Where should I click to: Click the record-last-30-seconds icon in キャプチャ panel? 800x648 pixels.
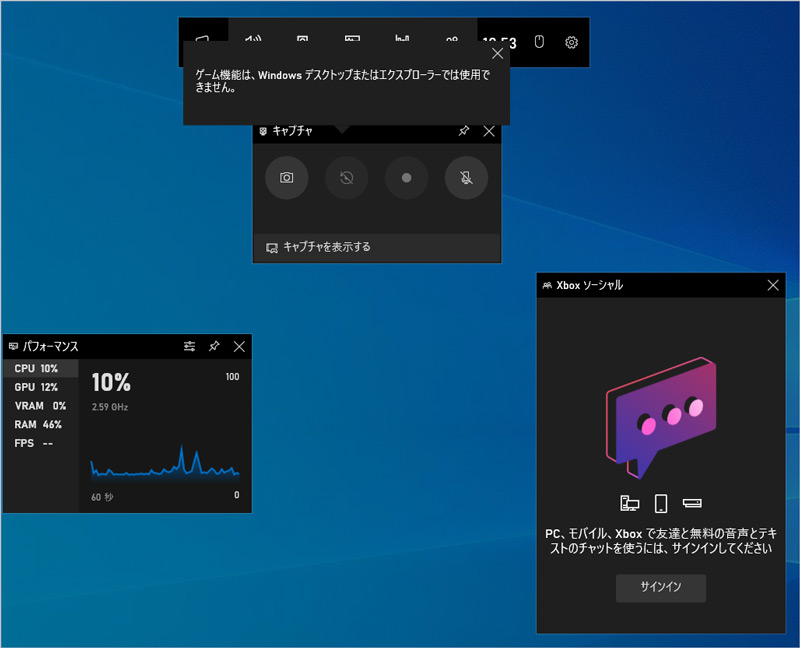(x=346, y=178)
